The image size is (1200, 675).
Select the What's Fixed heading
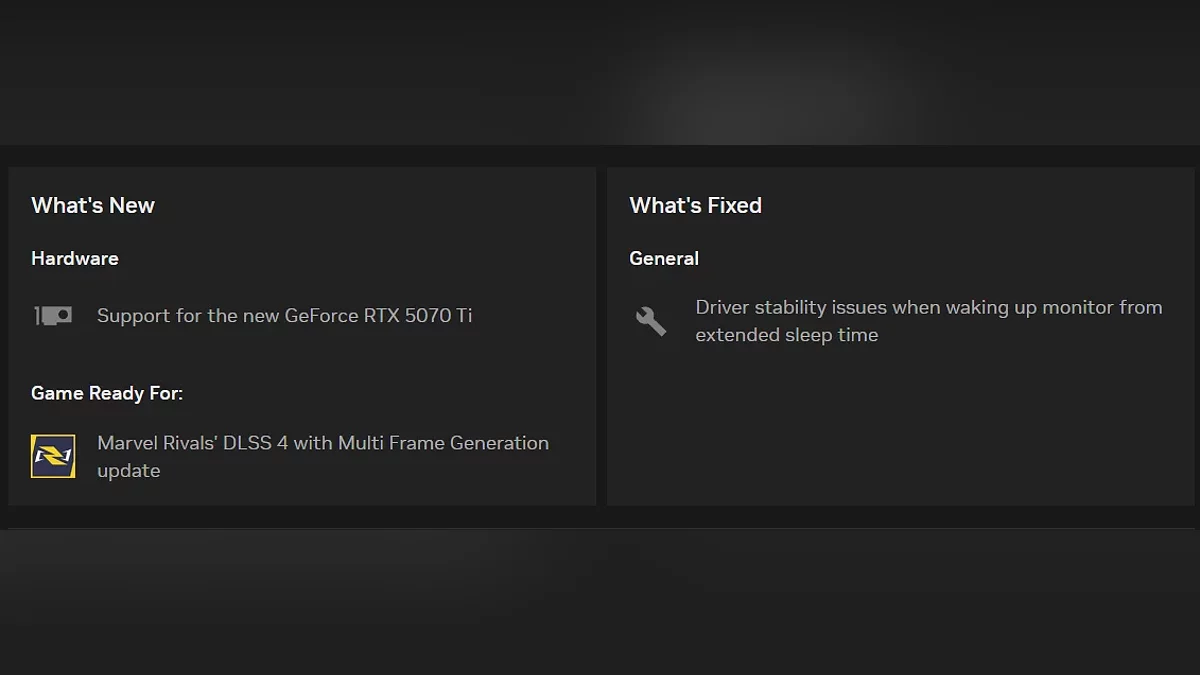point(695,205)
